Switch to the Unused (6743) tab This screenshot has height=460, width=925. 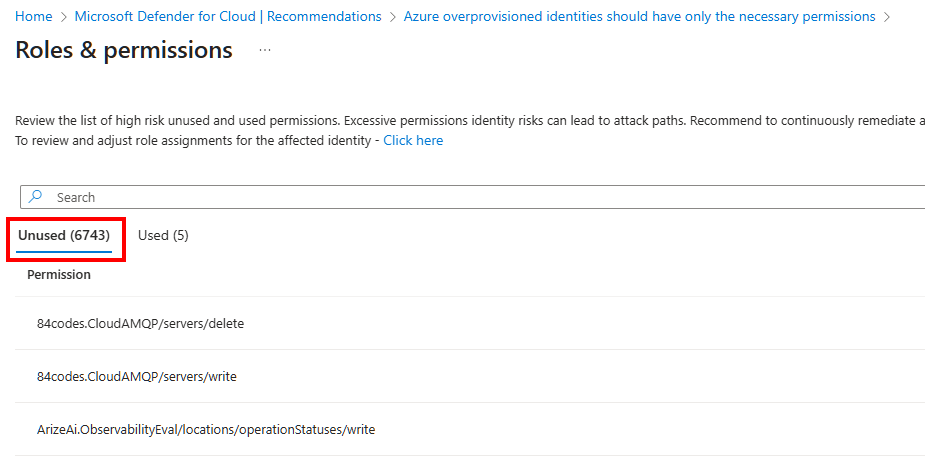point(64,236)
